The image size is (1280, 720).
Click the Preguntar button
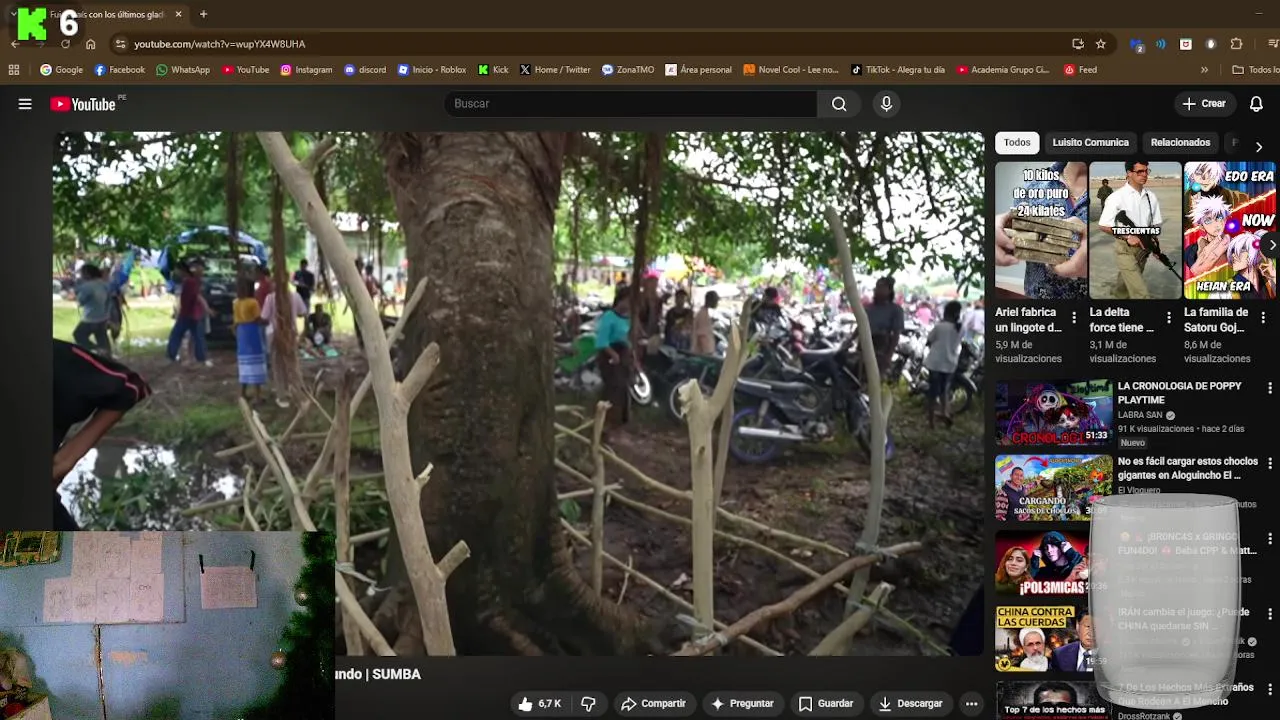point(742,704)
